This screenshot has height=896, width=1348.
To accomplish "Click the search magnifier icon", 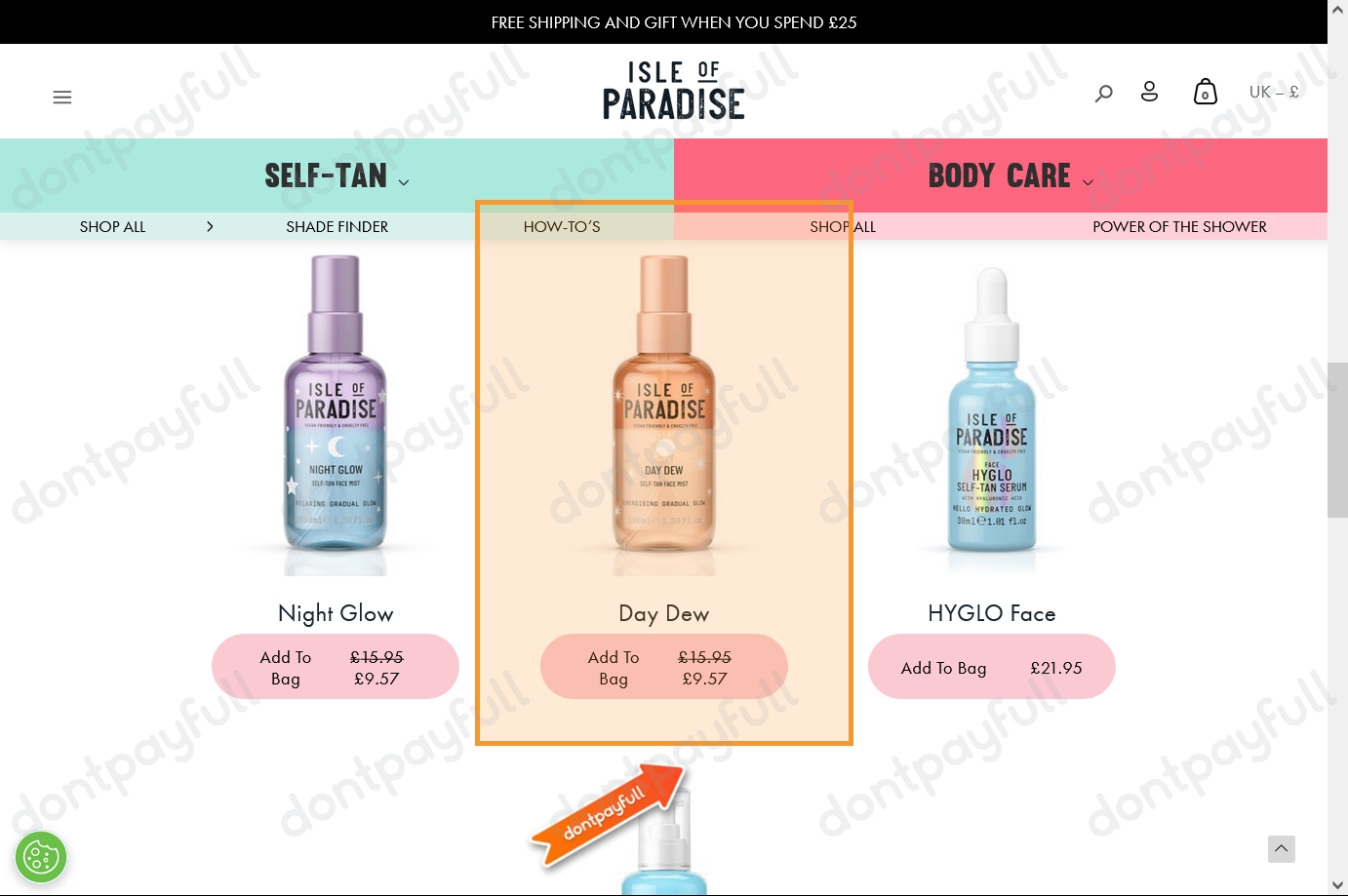I will [1103, 93].
